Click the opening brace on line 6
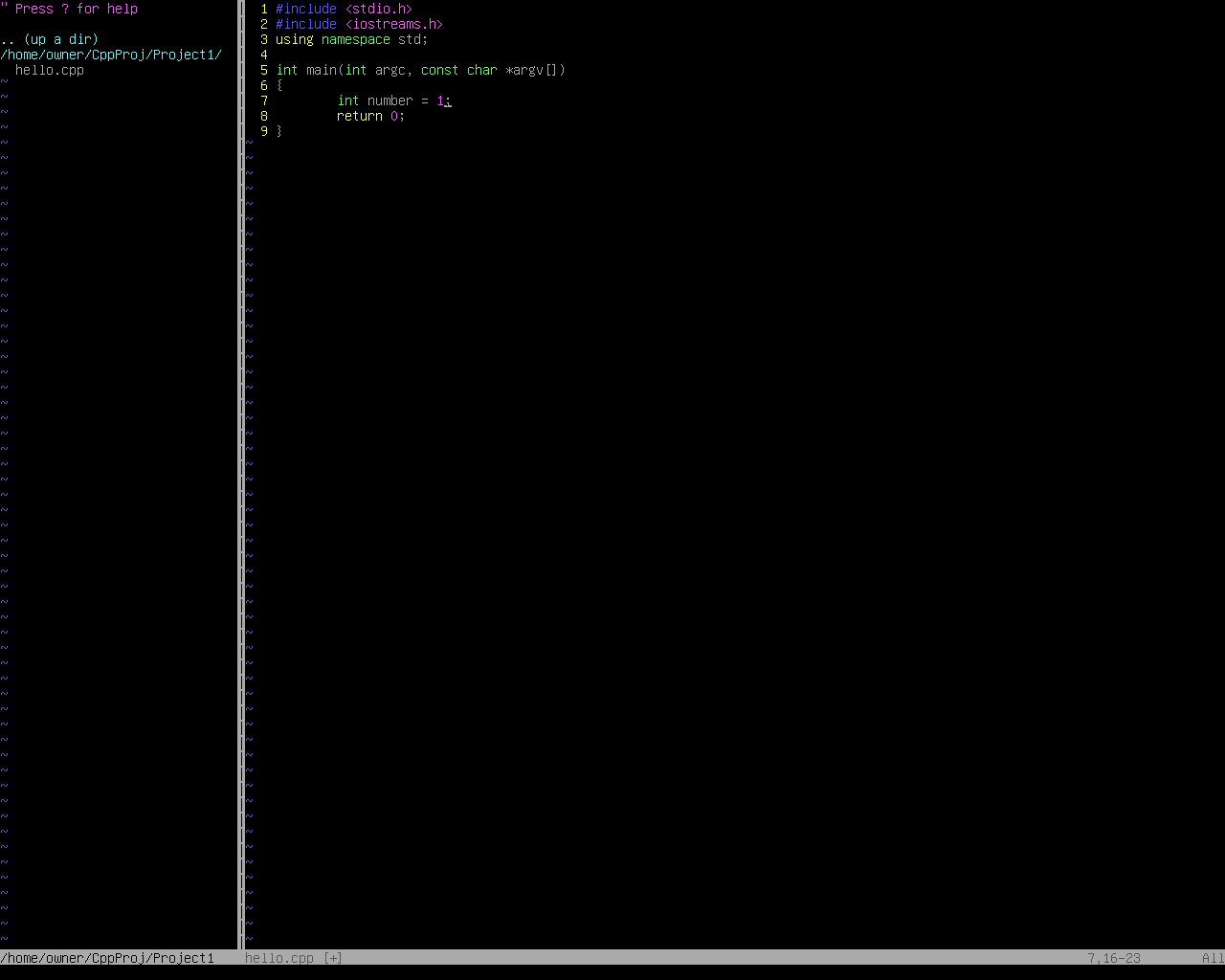 point(279,85)
